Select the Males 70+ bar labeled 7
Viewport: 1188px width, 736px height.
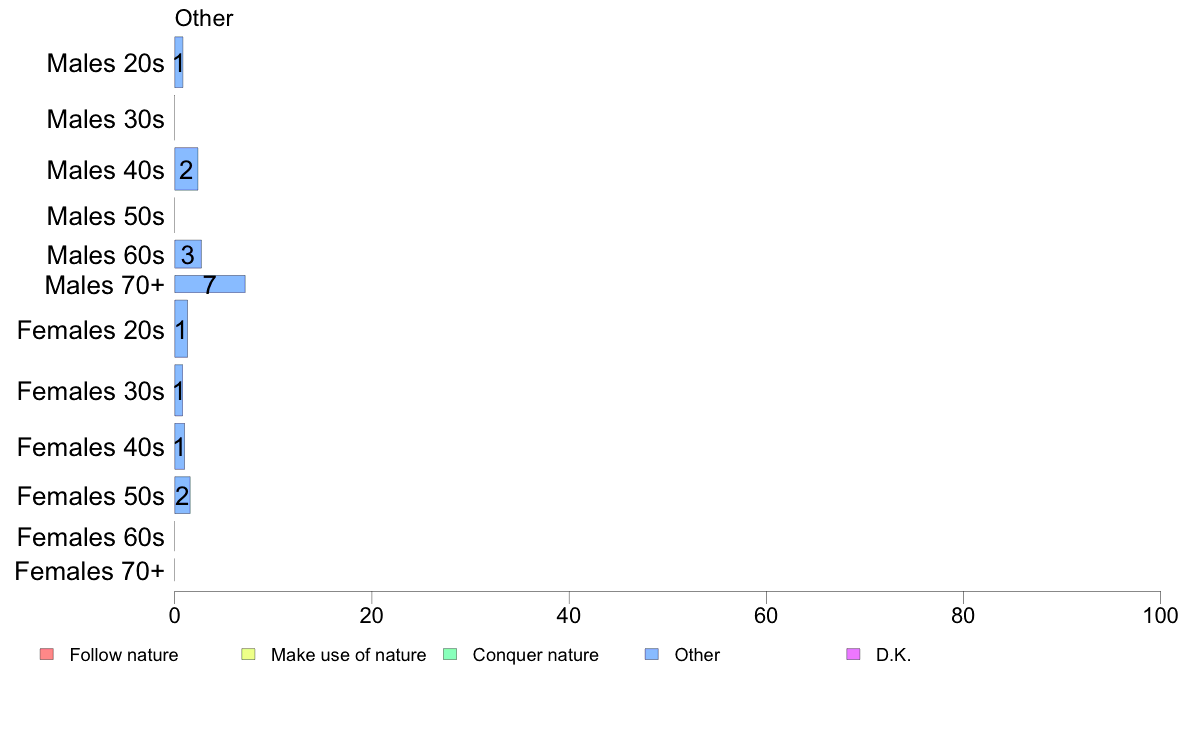pyautogui.click(x=210, y=284)
